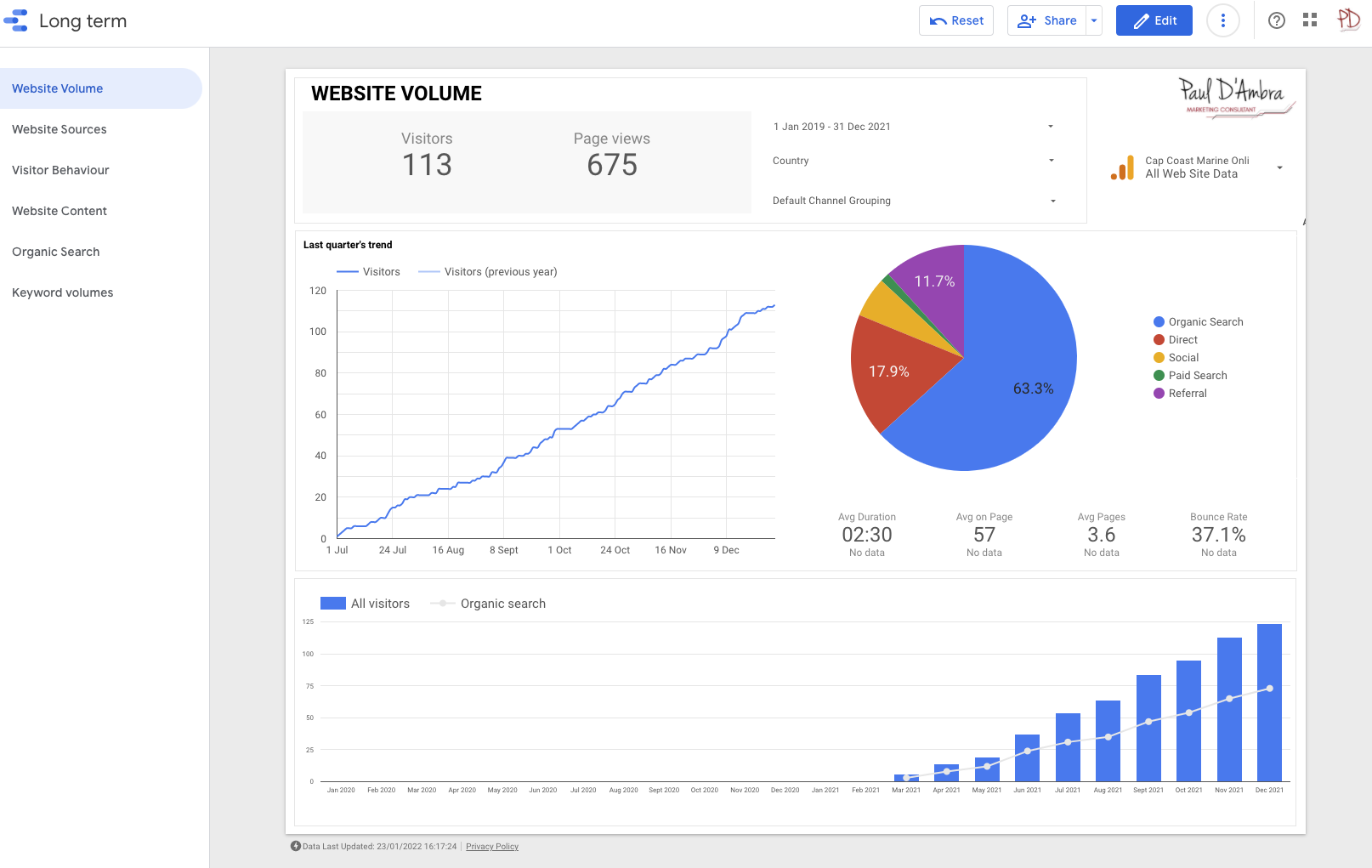Reset the report with Reset button

(x=956, y=20)
